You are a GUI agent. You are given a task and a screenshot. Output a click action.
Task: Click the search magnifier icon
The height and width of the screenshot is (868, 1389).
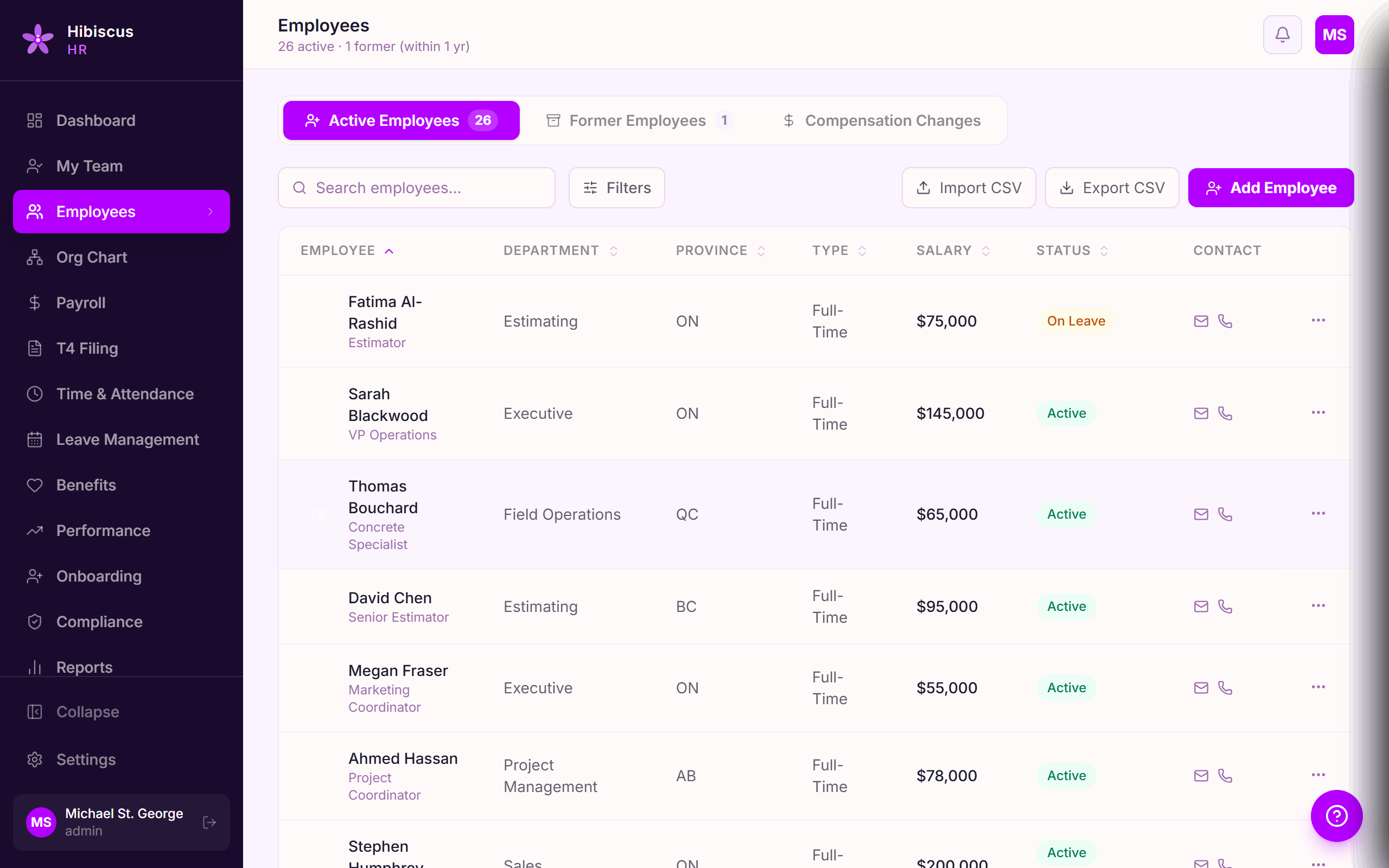[299, 188]
